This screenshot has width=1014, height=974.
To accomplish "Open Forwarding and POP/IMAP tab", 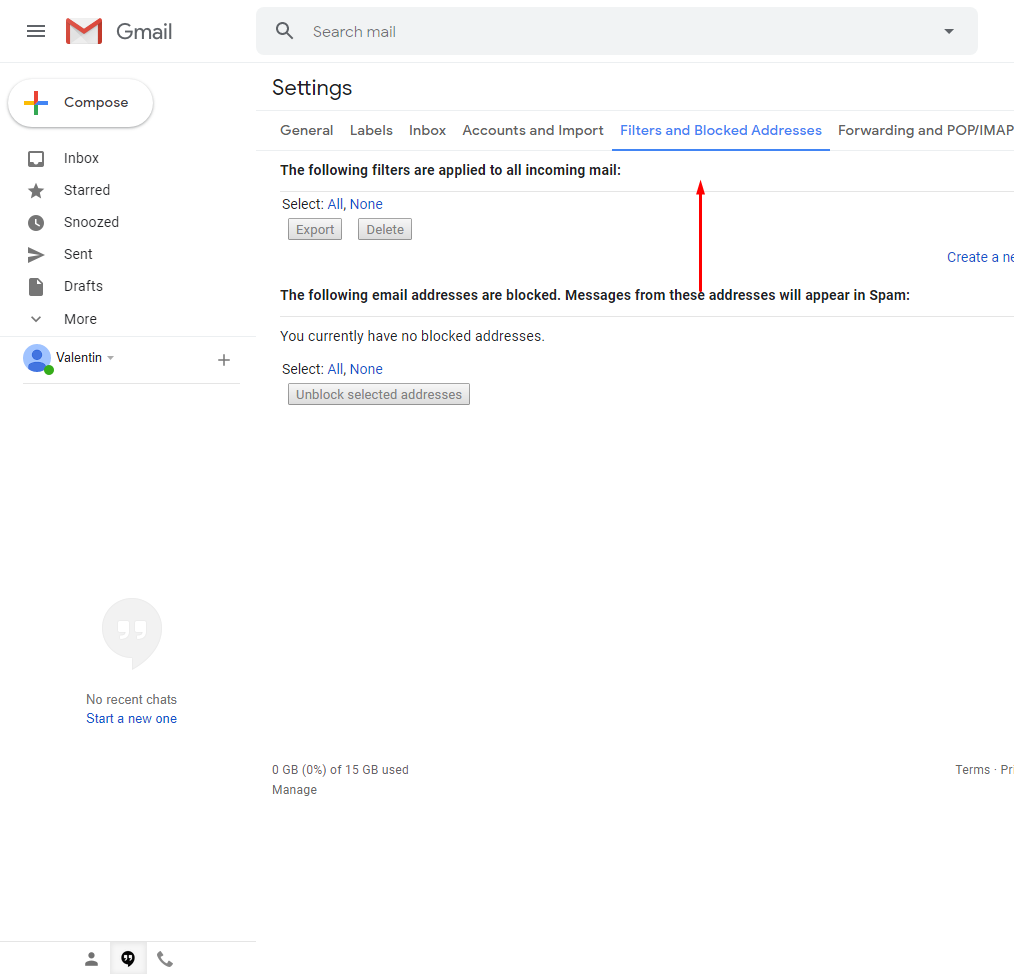I will click(926, 130).
